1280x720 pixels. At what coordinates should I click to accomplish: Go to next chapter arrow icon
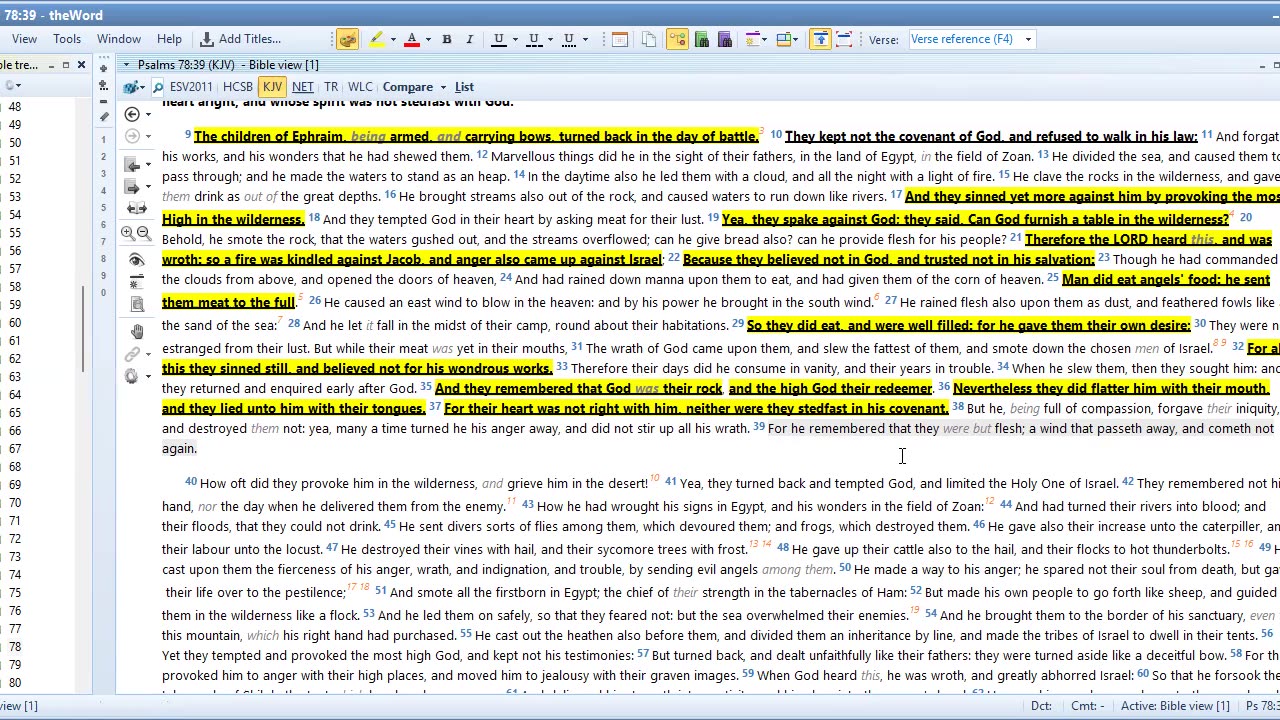point(132,187)
